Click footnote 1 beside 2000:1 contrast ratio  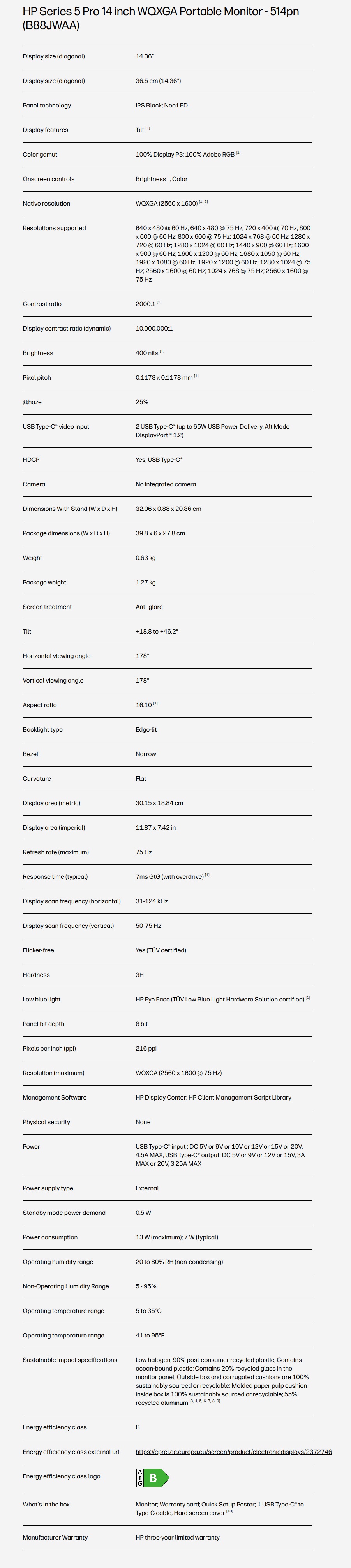coord(159,302)
